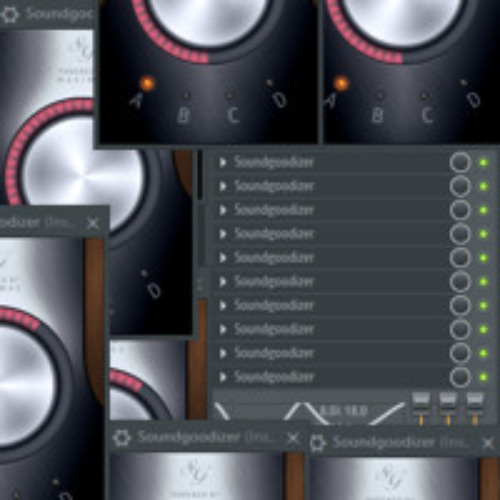This screenshot has width=500, height=500.
Task: Open the slot 2 Soundgoodizer arrow menu
Action: [x=223, y=186]
